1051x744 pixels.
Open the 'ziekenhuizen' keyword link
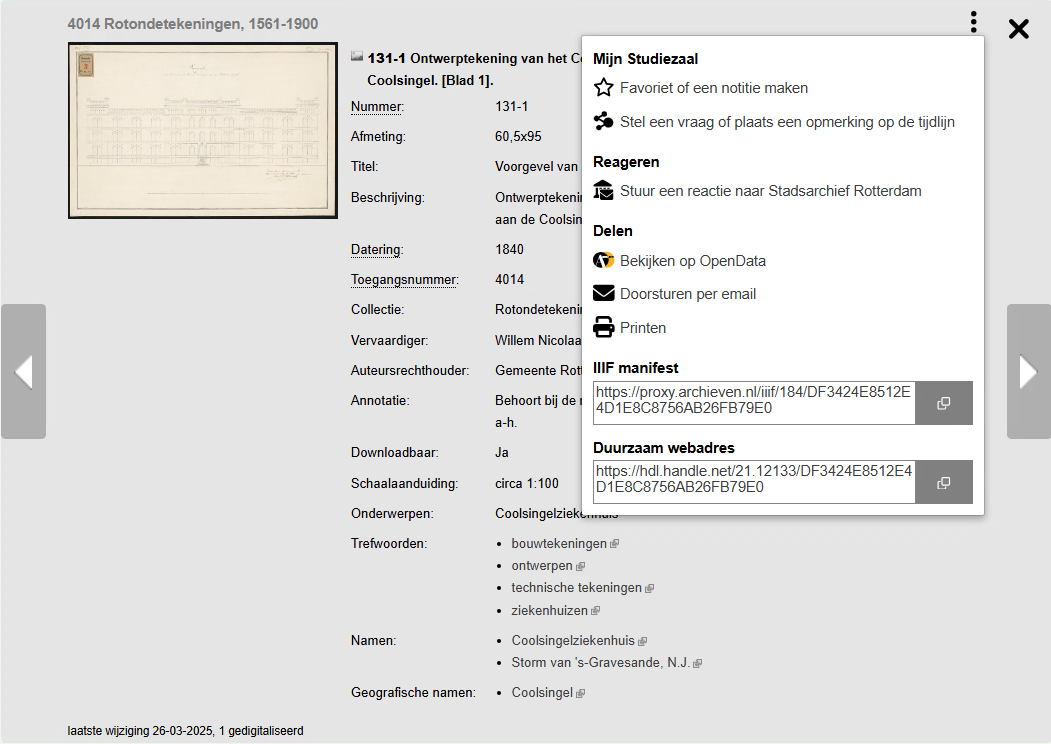pyautogui.click(x=549, y=610)
